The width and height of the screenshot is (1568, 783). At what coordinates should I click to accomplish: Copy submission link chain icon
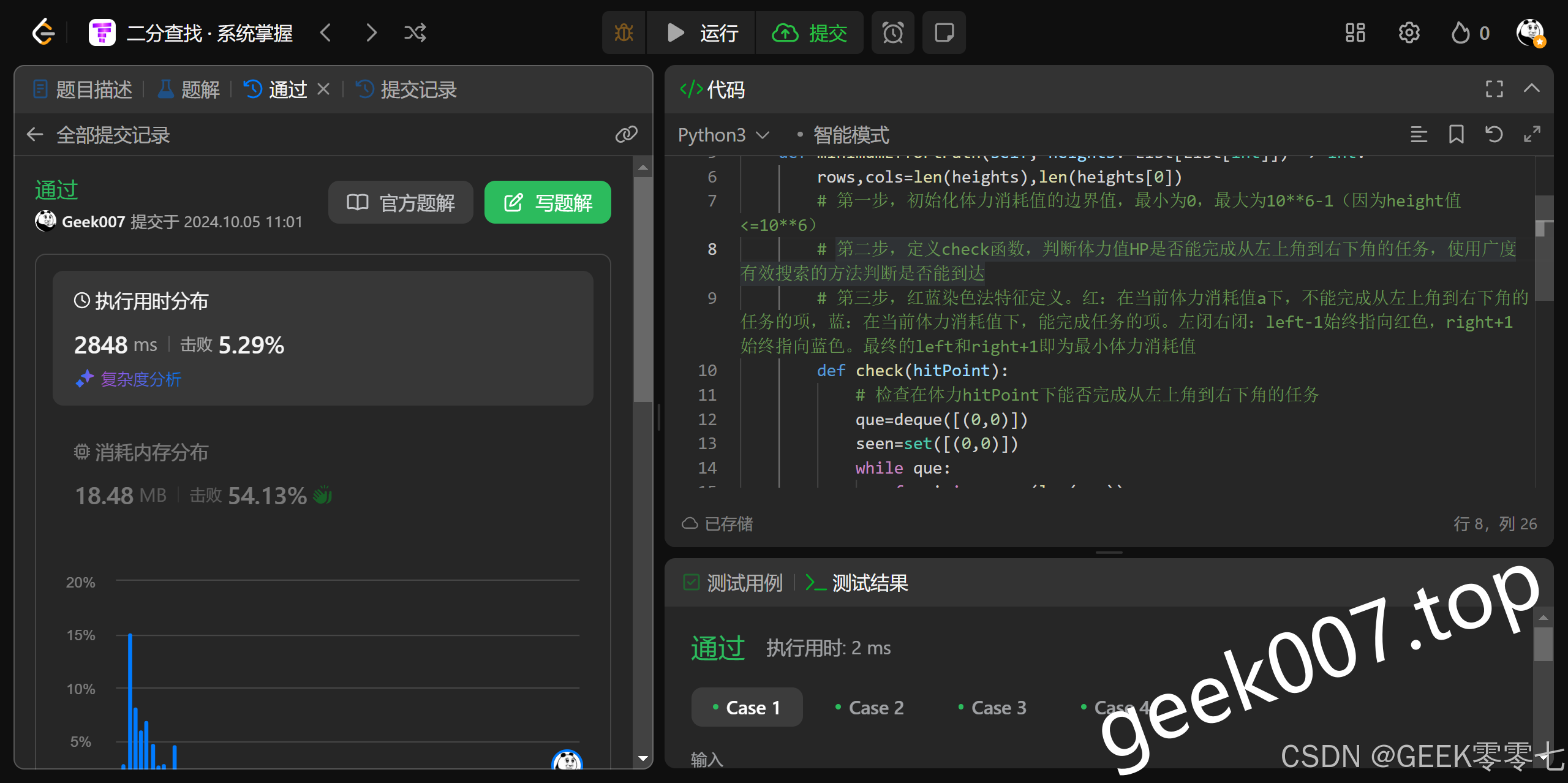coord(626,134)
